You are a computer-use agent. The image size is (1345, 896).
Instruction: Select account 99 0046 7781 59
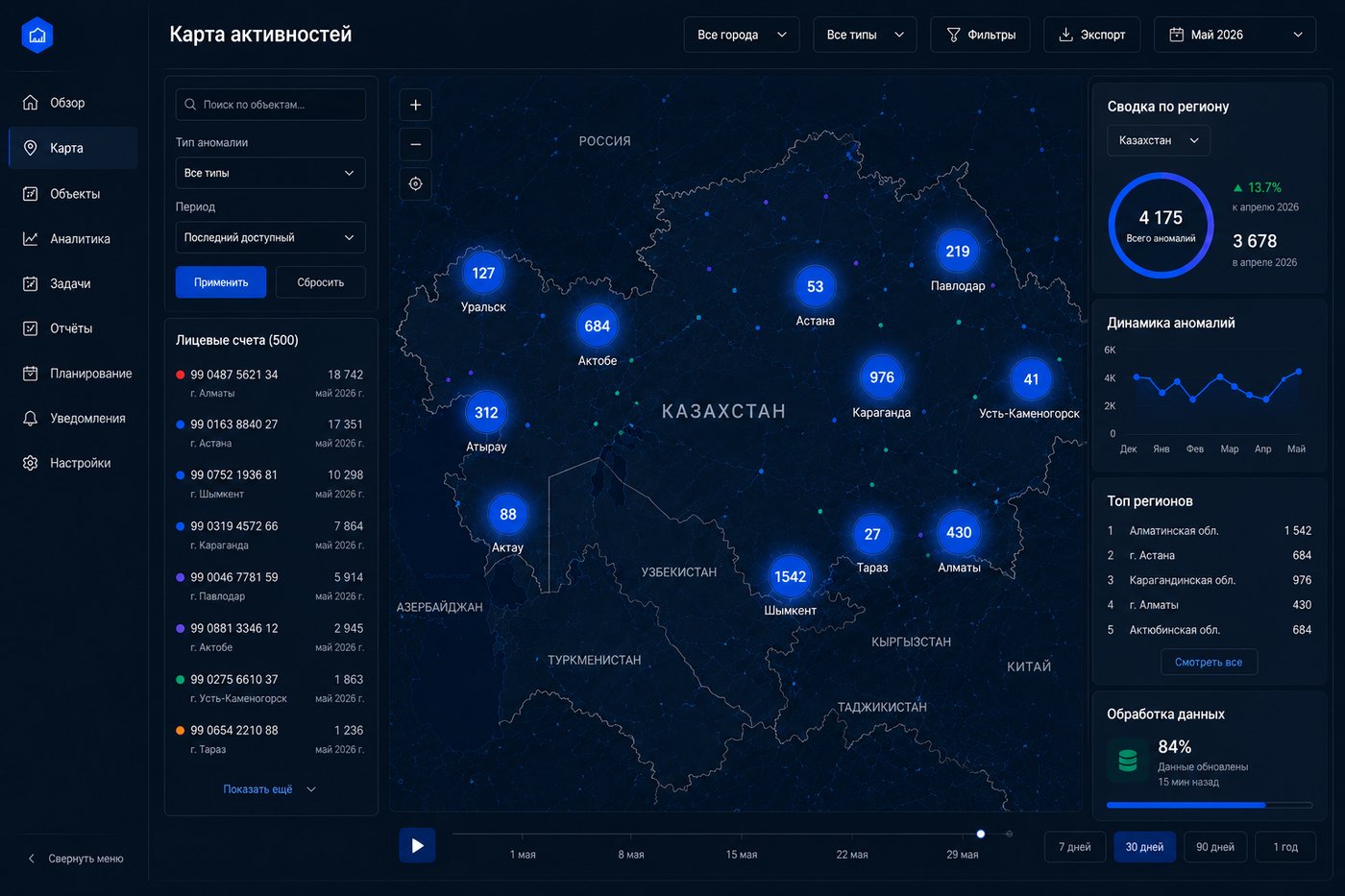click(270, 586)
